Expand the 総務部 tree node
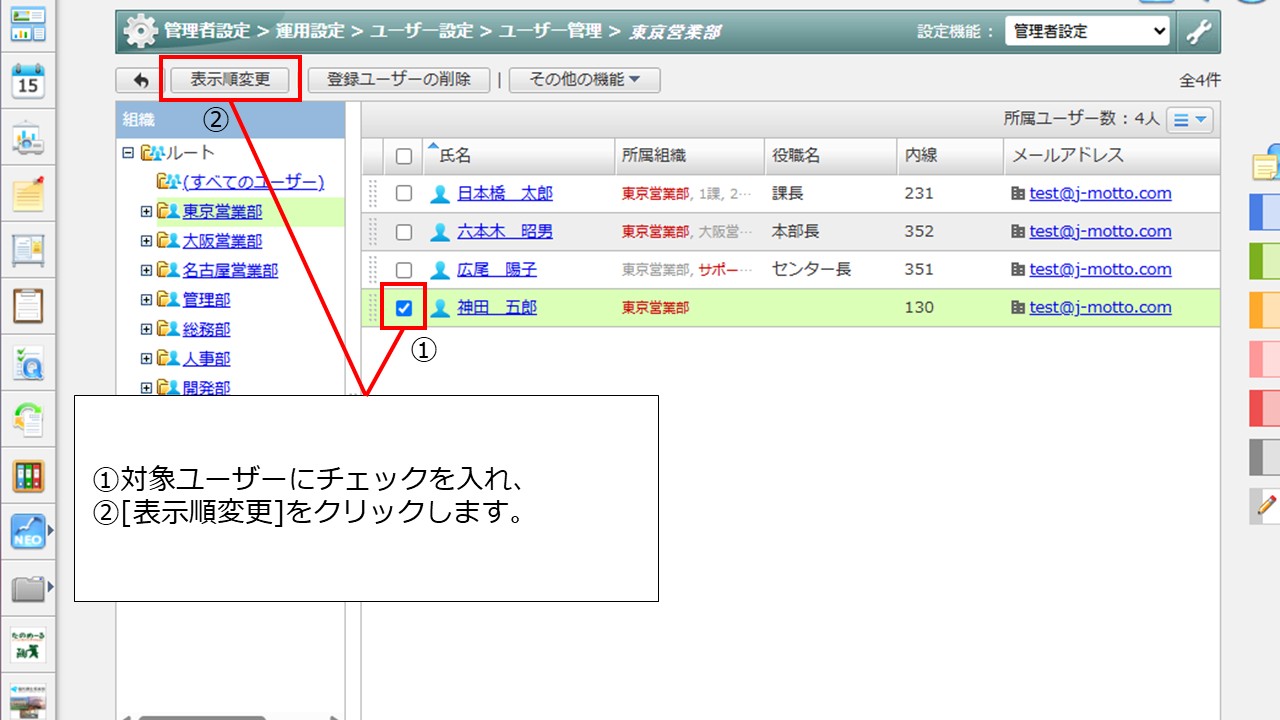This screenshot has height=720, width=1280. pos(146,329)
